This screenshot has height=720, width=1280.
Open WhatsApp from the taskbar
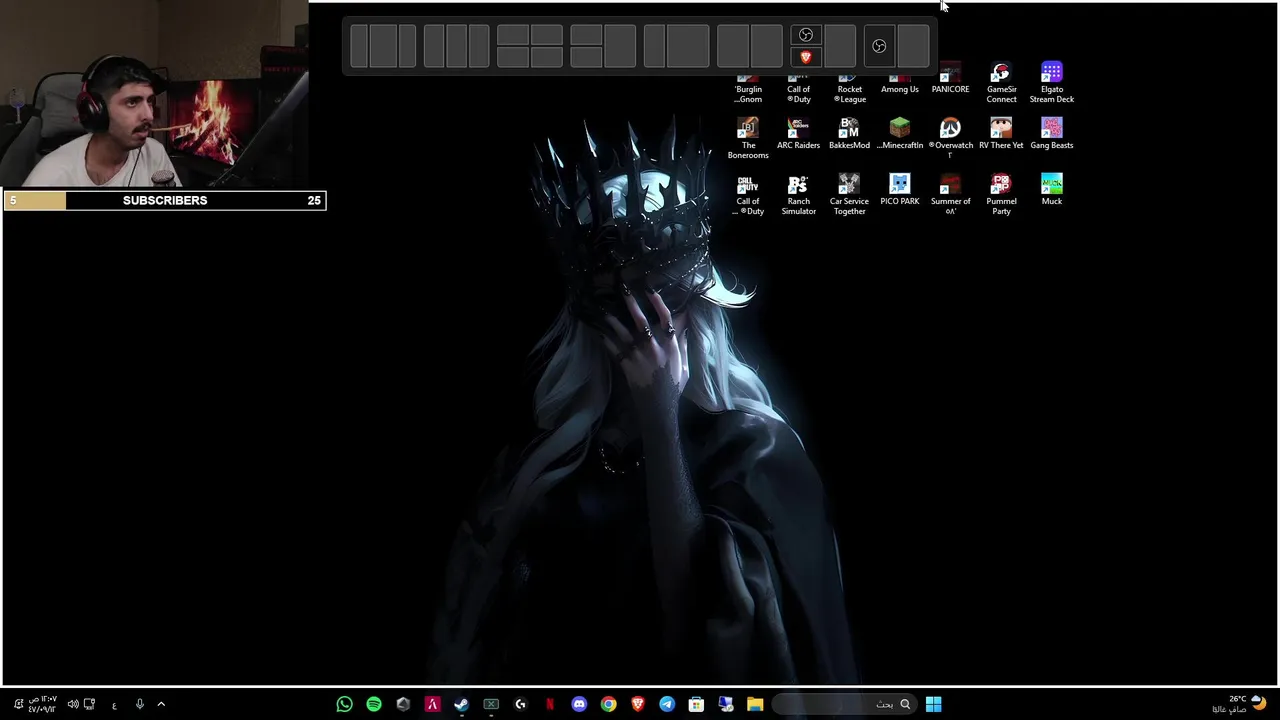pos(344,704)
